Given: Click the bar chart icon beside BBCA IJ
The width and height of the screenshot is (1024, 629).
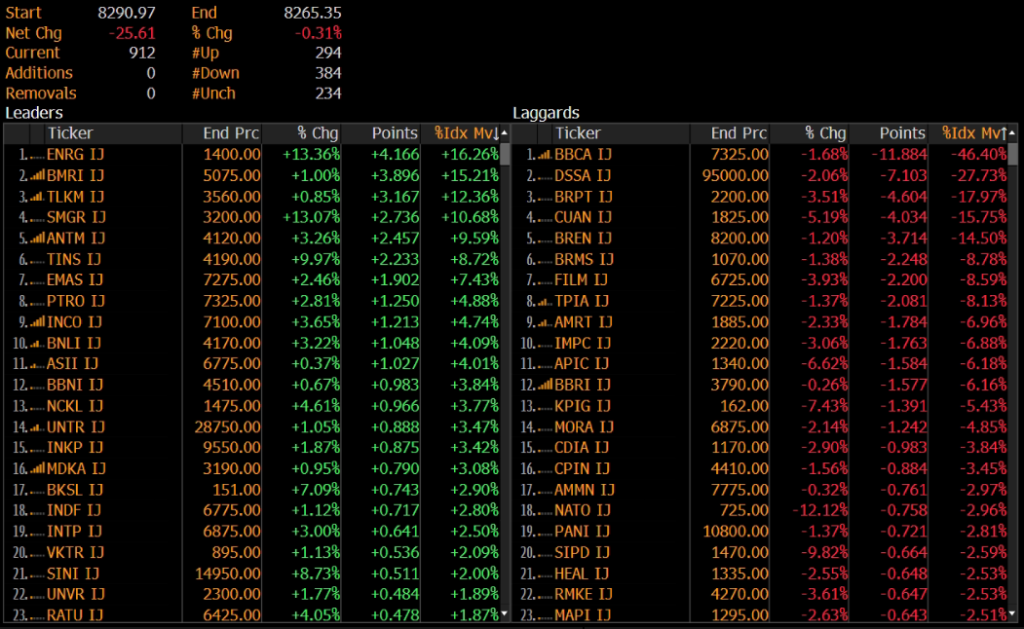Looking at the screenshot, I should coord(543,155).
